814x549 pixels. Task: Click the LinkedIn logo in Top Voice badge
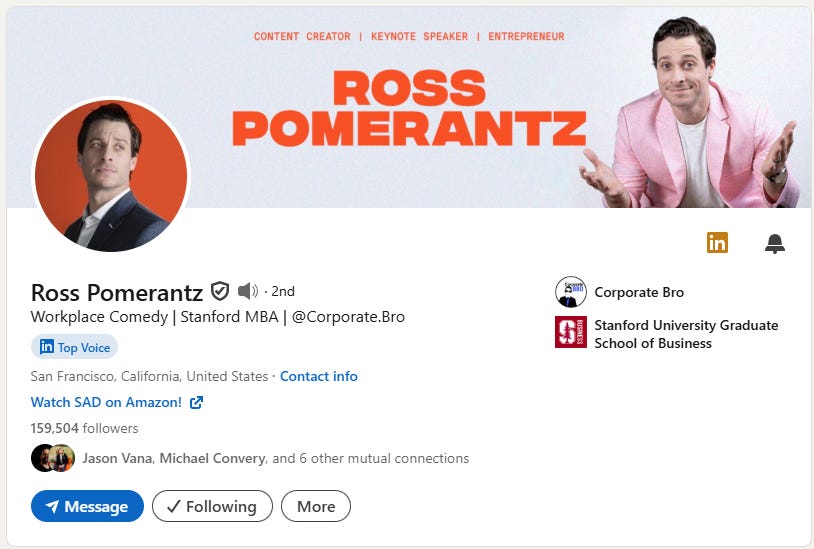[x=47, y=346]
